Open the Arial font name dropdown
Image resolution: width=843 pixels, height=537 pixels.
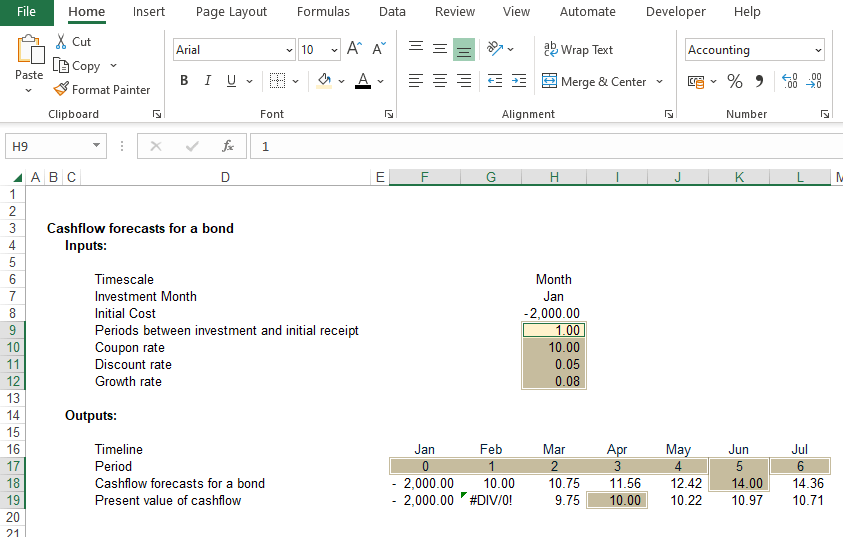coord(289,50)
